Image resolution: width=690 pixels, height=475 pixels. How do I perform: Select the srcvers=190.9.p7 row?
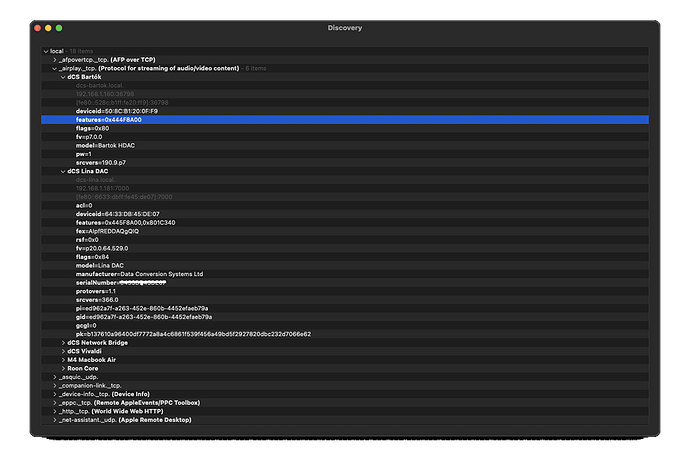pyautogui.click(x=345, y=162)
